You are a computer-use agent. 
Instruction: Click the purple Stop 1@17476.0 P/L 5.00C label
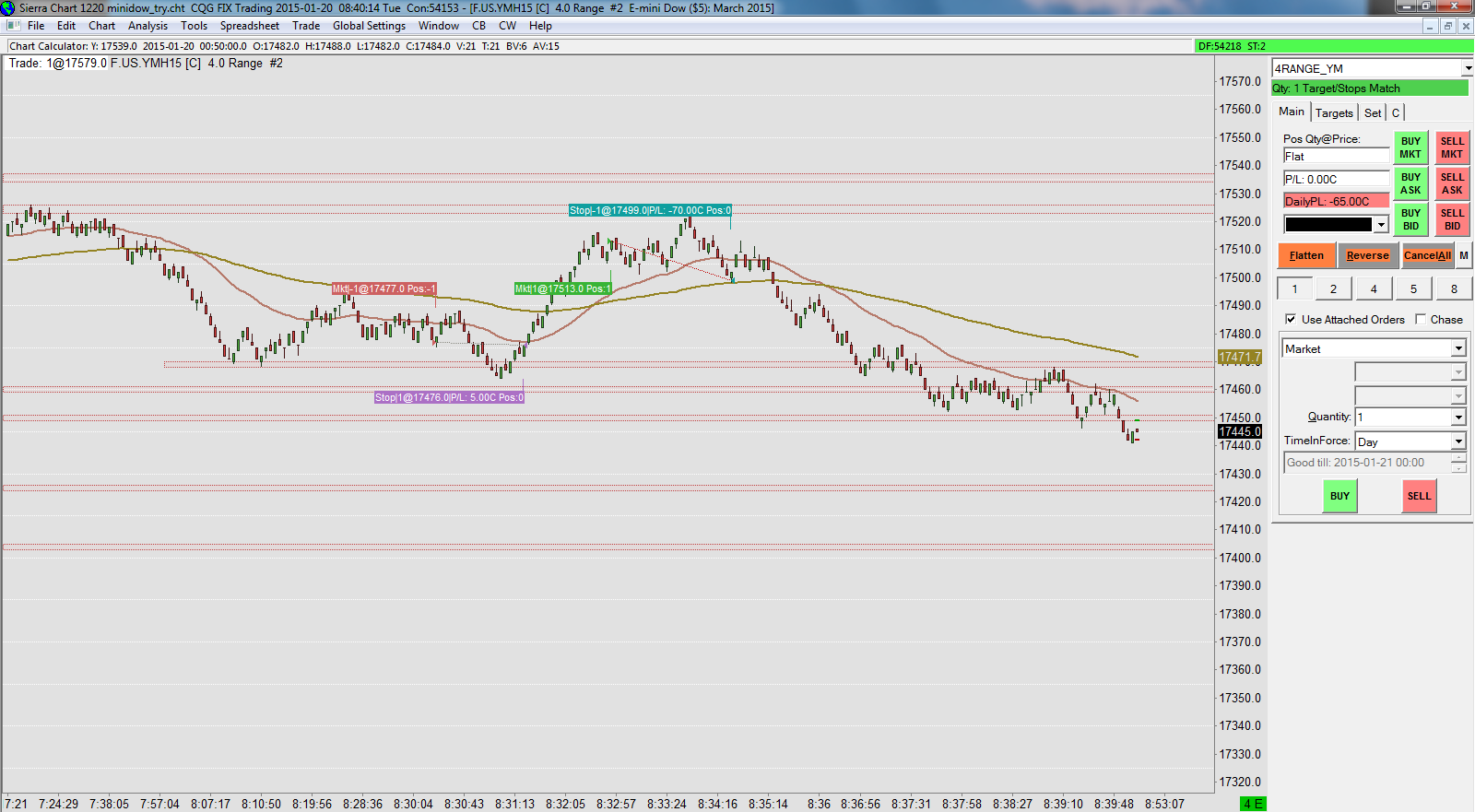click(449, 397)
